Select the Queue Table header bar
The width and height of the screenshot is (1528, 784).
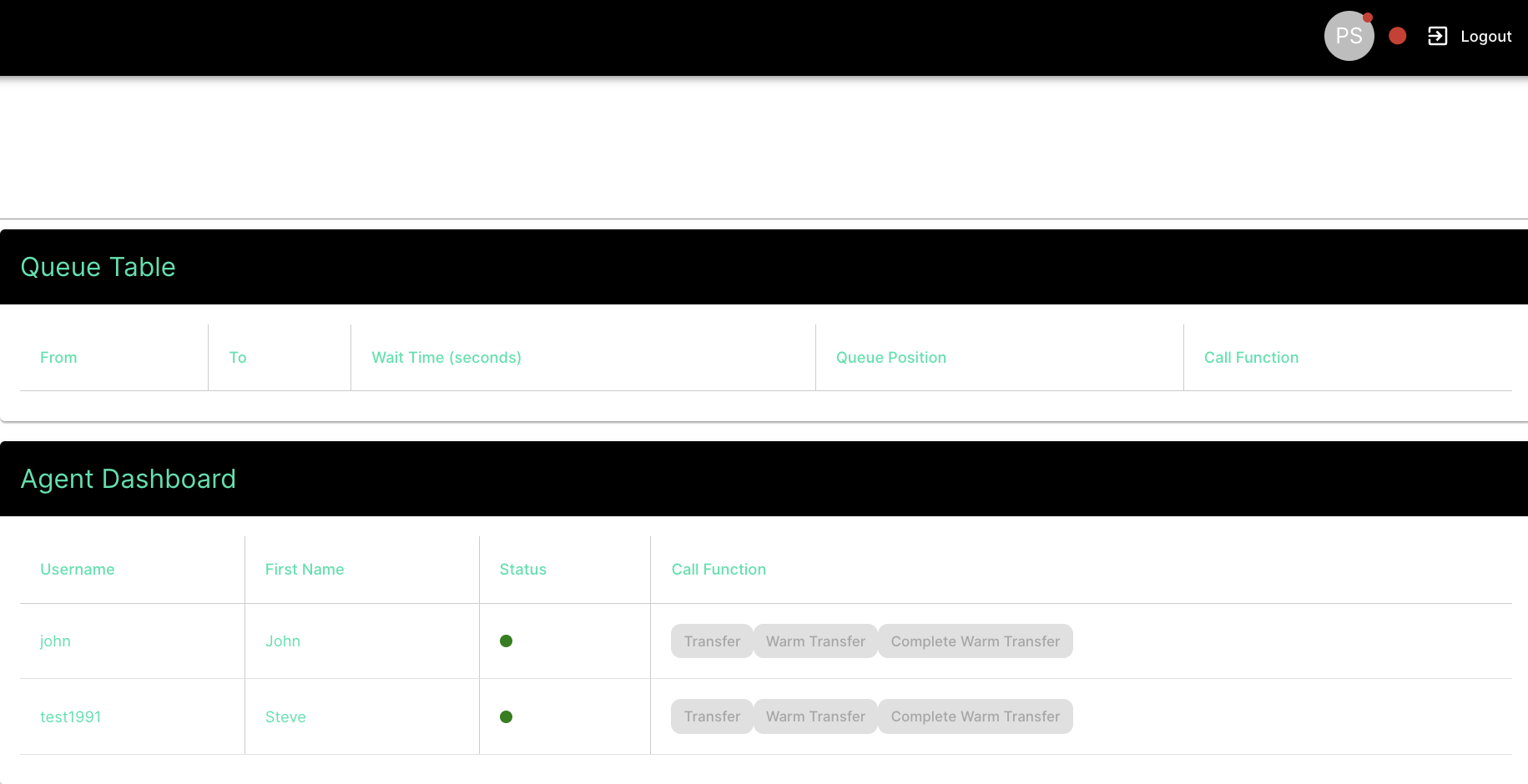click(x=98, y=266)
